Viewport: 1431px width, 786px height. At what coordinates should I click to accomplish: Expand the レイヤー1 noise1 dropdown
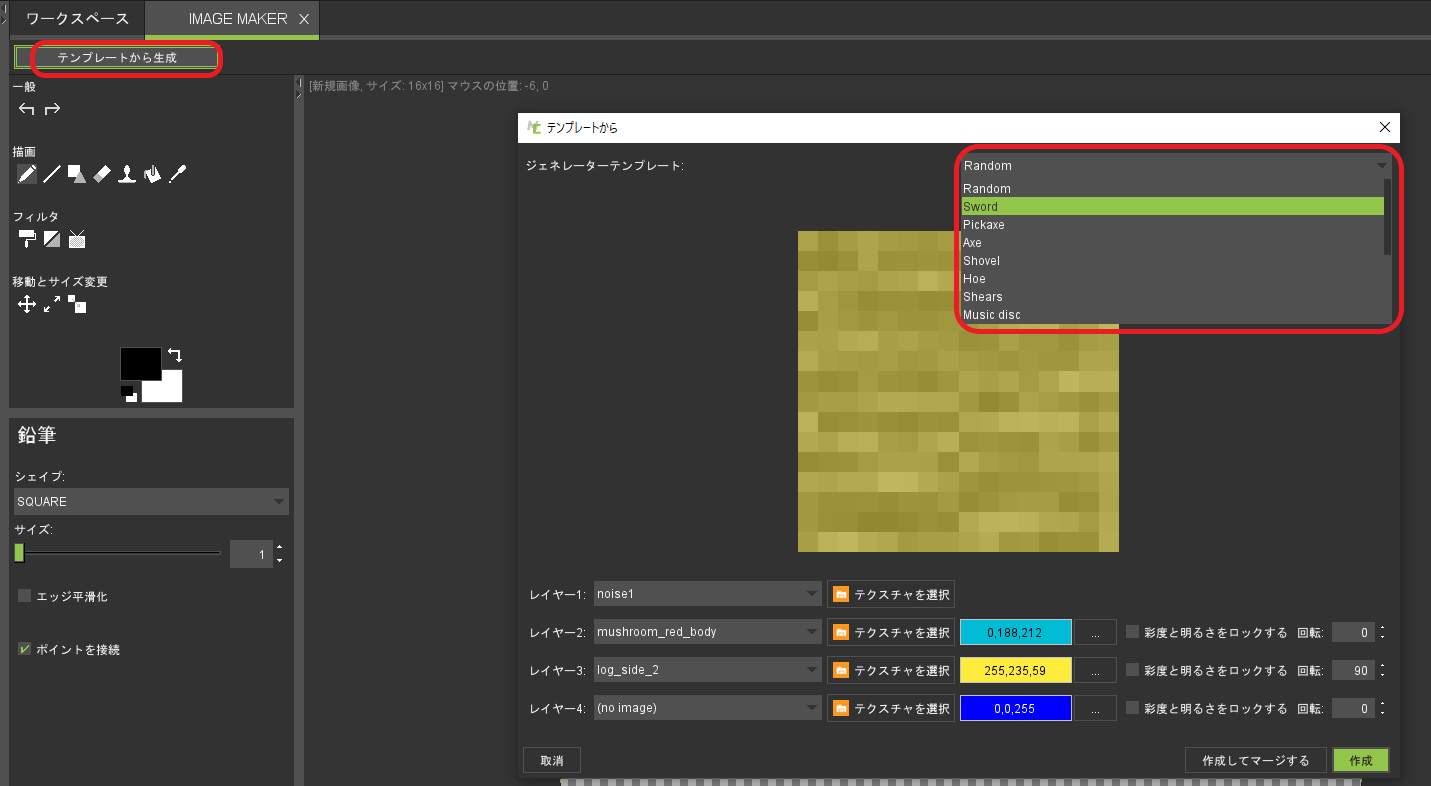(x=707, y=594)
